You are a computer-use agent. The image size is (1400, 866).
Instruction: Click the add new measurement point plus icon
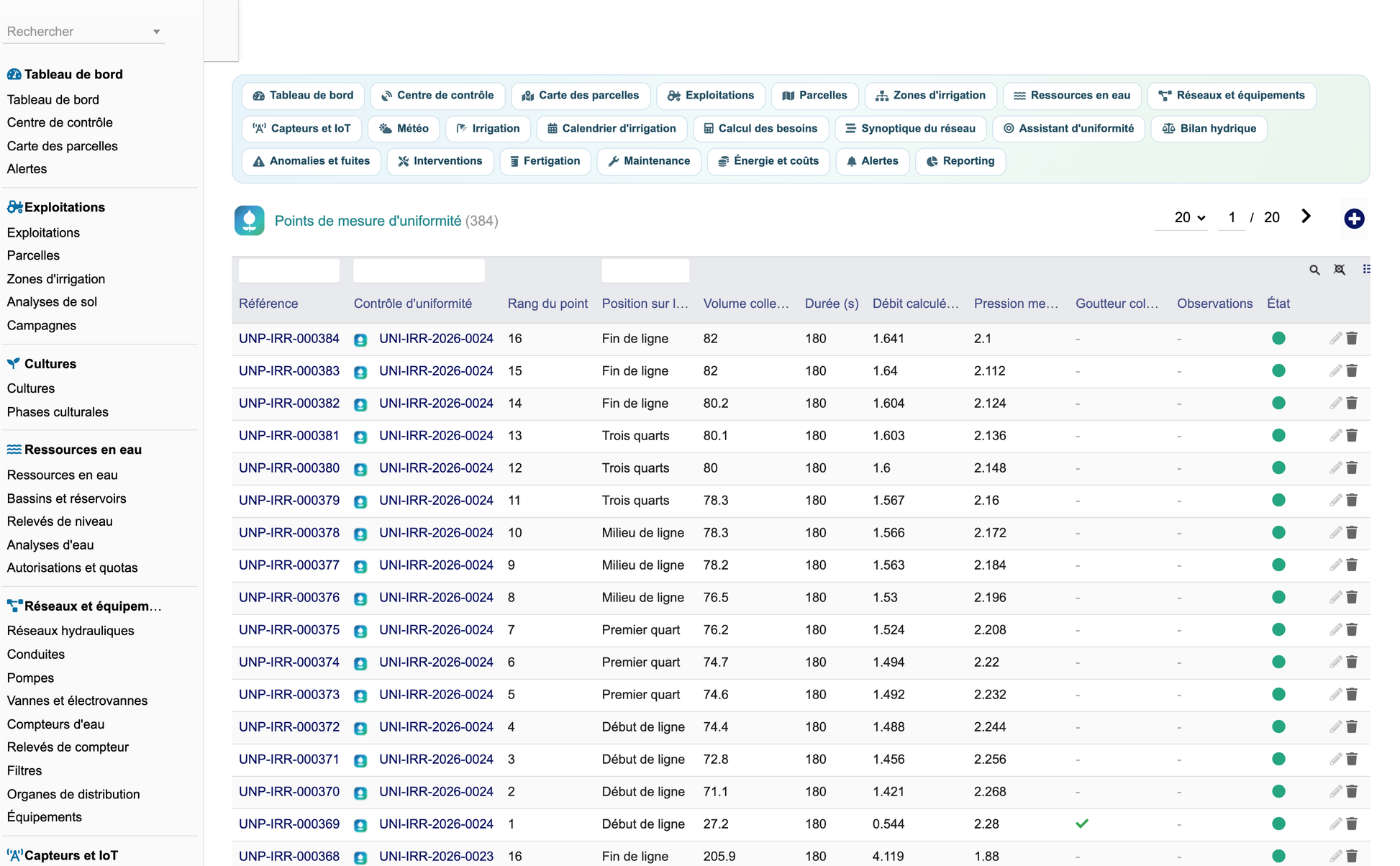[x=1354, y=219]
